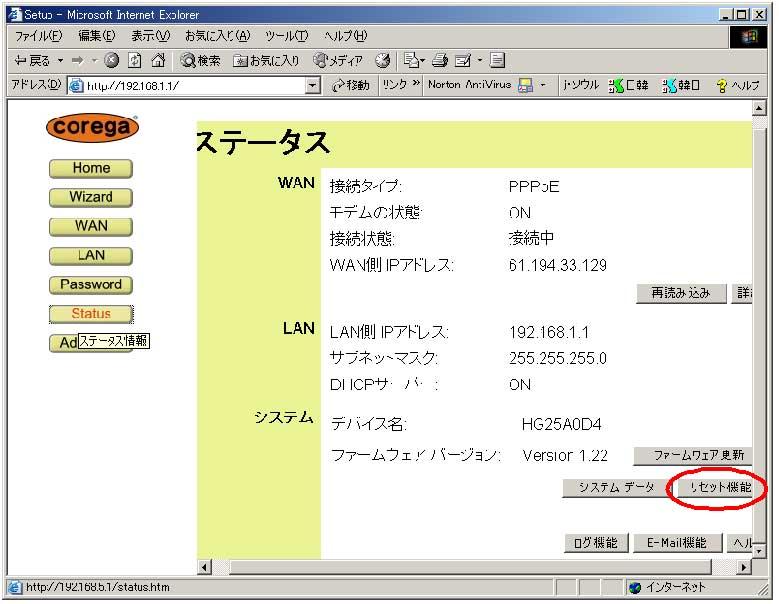
Task: Open the 戻る back history dropdown arrow
Action: pos(59,61)
